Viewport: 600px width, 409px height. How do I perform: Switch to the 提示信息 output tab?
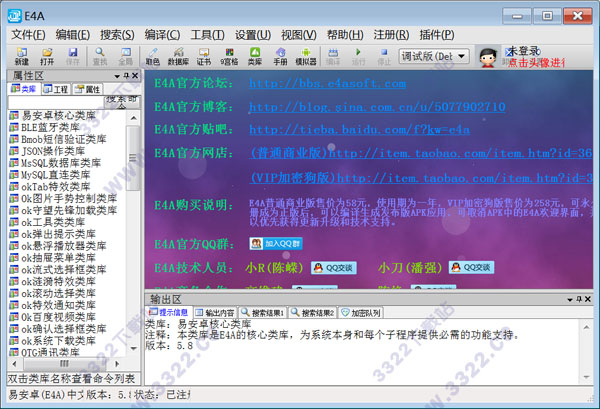pyautogui.click(x=169, y=312)
